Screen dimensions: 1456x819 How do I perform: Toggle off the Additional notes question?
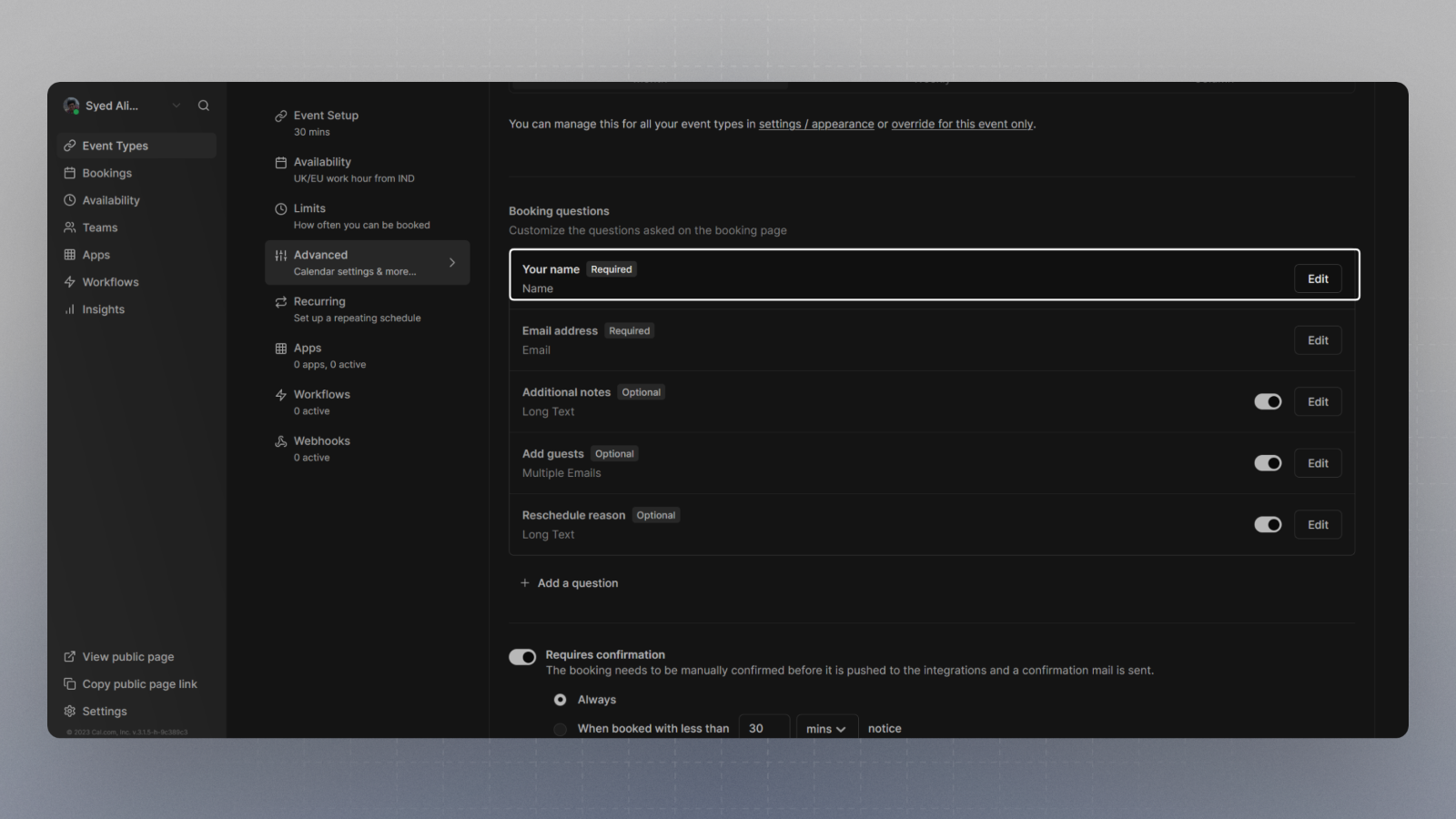point(1268,401)
